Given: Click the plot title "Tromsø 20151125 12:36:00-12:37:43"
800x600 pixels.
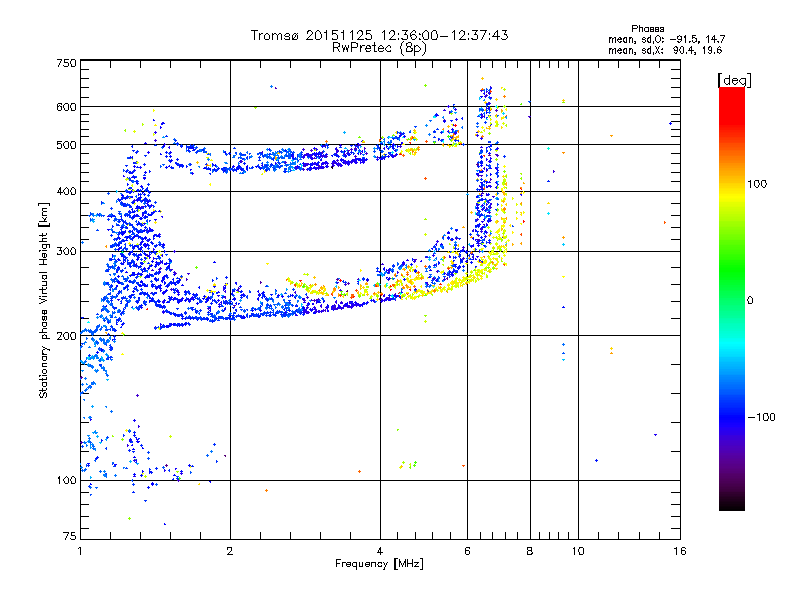Looking at the screenshot, I should [380, 35].
